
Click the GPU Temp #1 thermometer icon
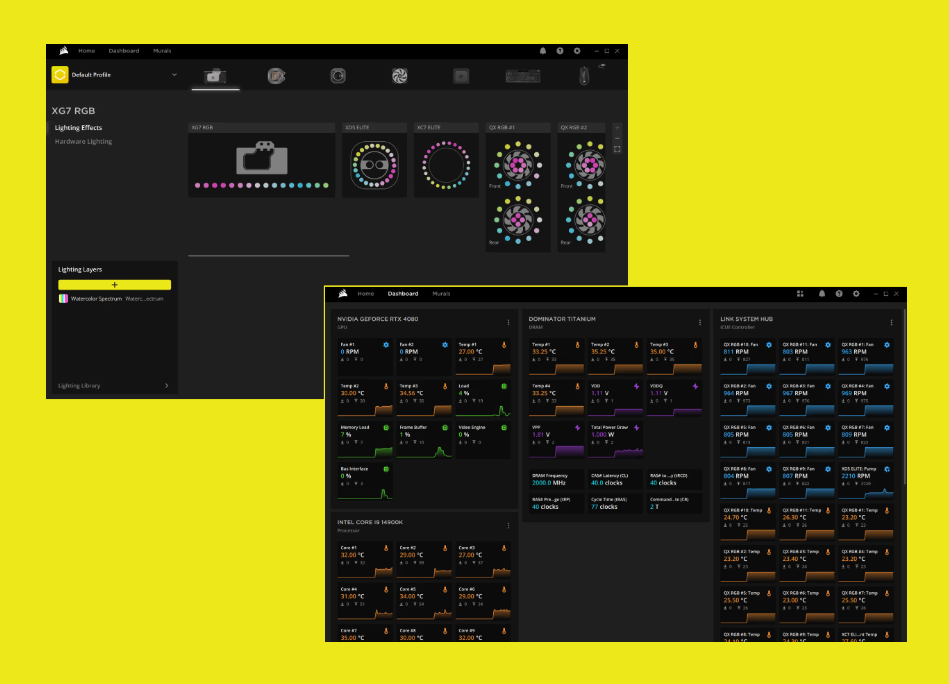point(504,345)
